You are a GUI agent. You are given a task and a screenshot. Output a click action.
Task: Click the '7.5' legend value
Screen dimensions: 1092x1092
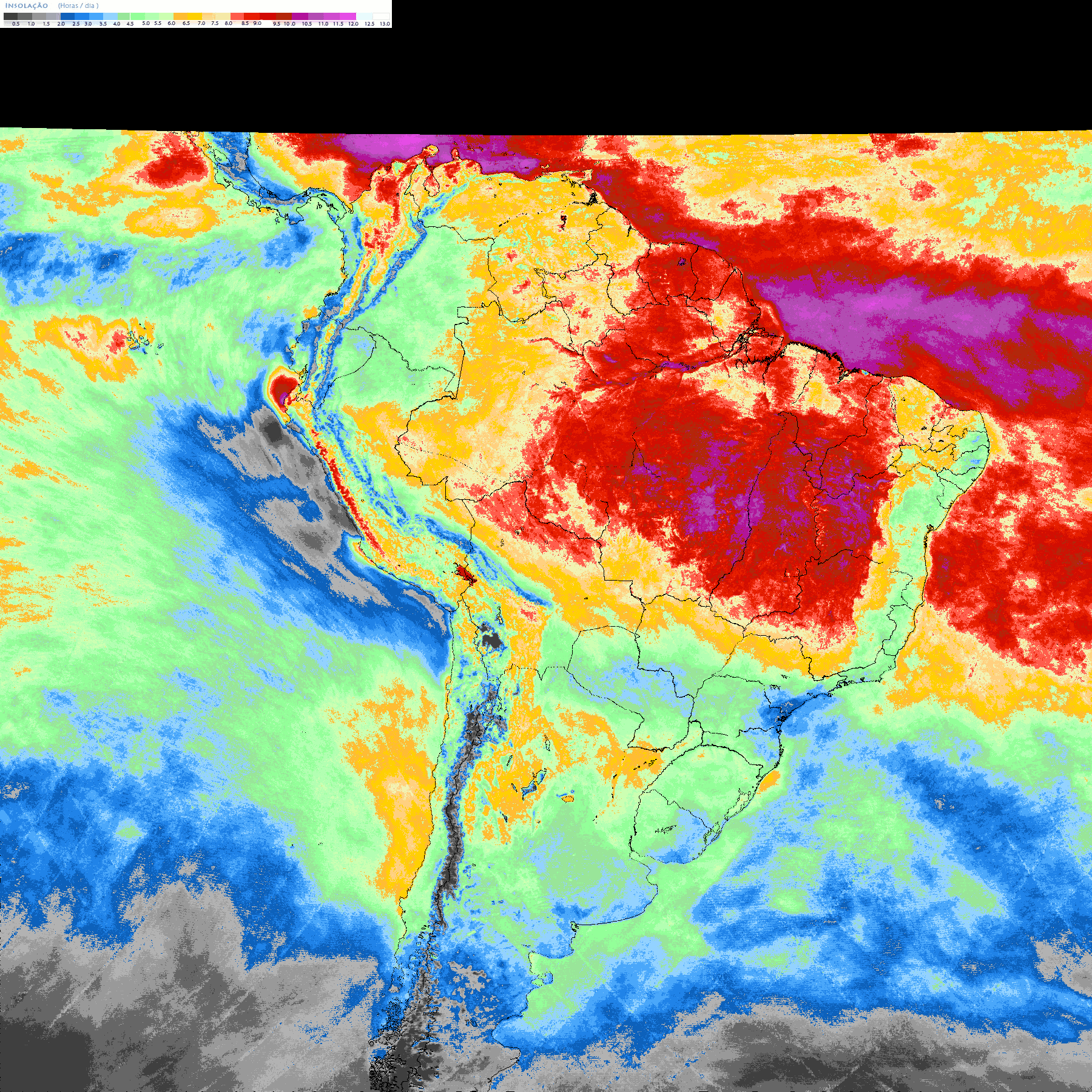coord(215,23)
